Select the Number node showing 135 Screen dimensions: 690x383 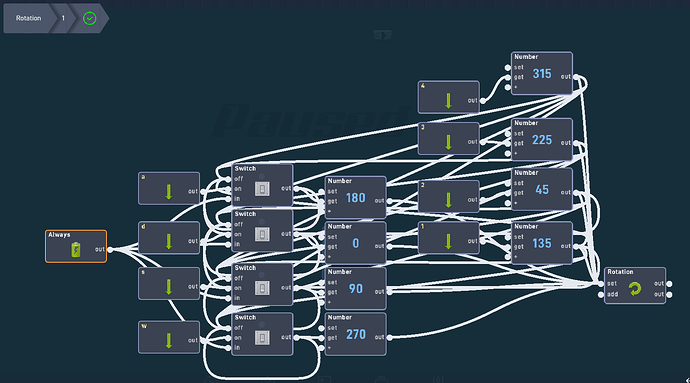tap(542, 243)
